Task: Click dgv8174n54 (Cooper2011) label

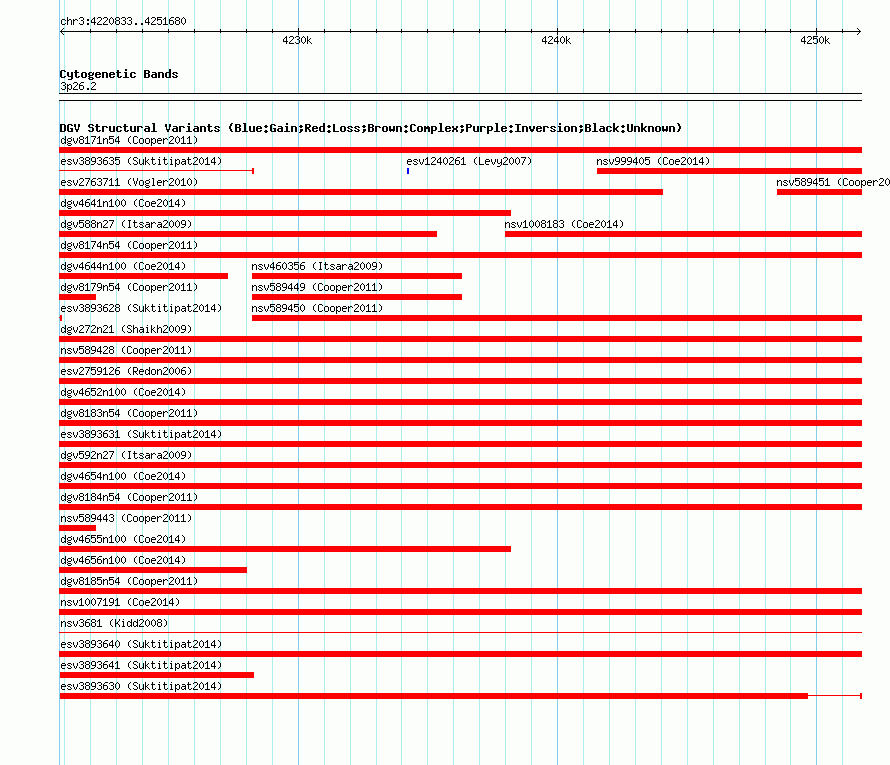Action: (129, 245)
